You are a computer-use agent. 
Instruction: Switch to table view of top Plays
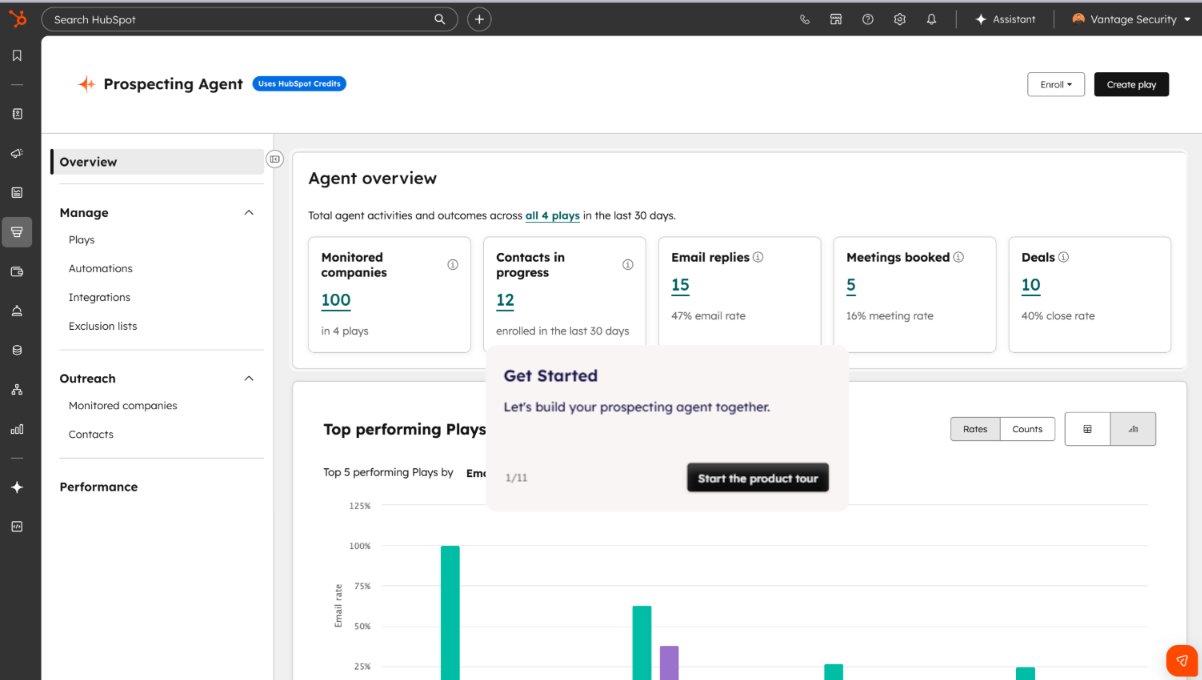pyautogui.click(x=1088, y=429)
